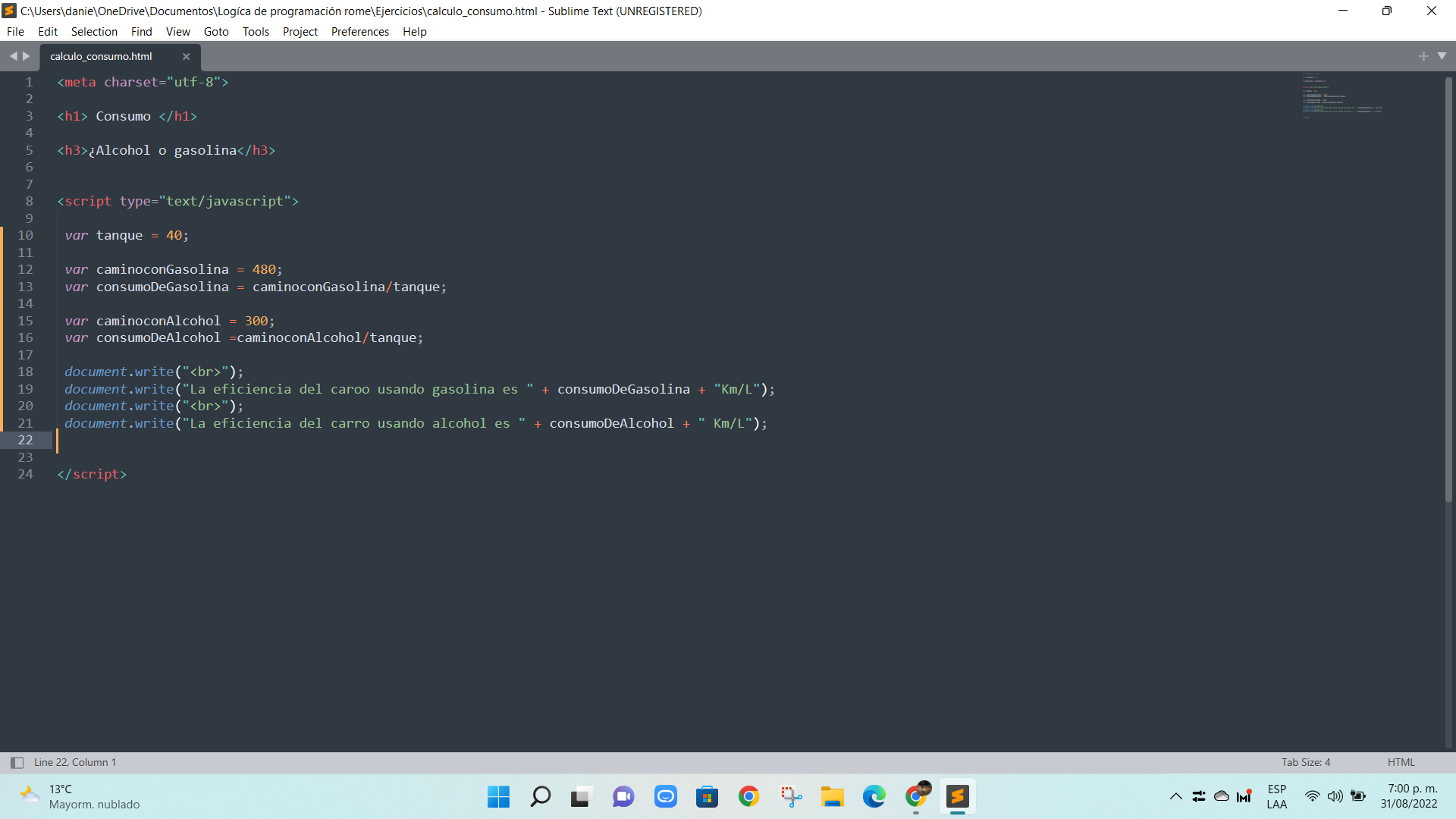This screenshot has height=819, width=1456.
Task: Click consumoDeGasolina declaration on line 13
Action: (x=162, y=287)
